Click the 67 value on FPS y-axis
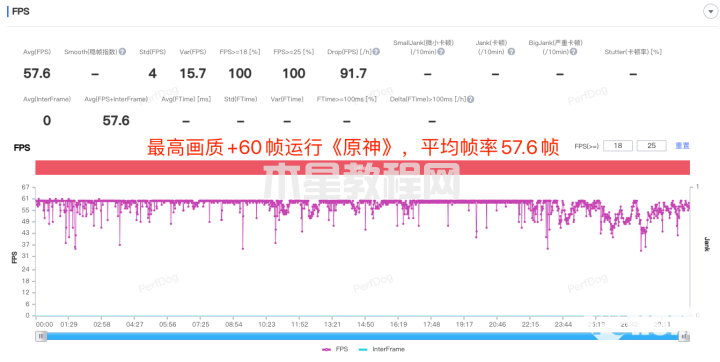The width and height of the screenshot is (720, 362). (26, 187)
